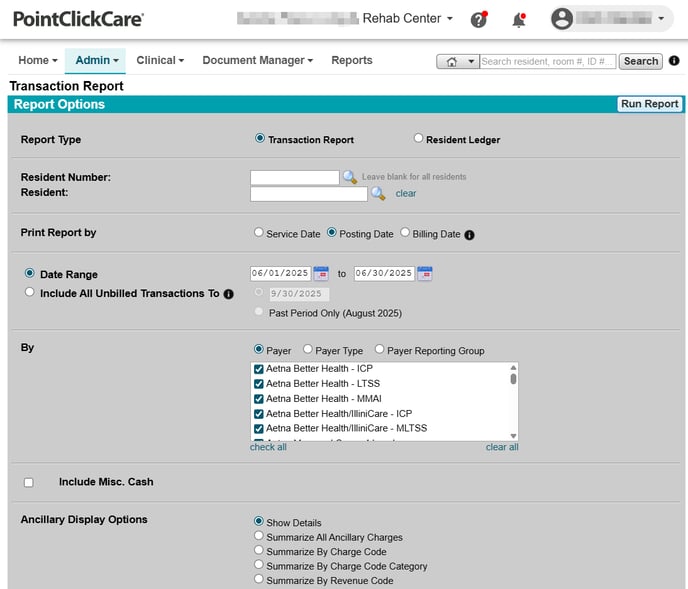Open the Admin menu

coord(97,61)
